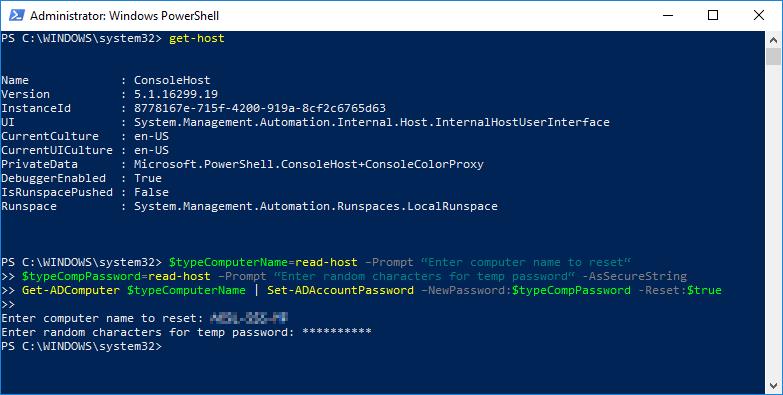
Task: Click the DebuggerEnabled True value
Action: click(x=148, y=178)
